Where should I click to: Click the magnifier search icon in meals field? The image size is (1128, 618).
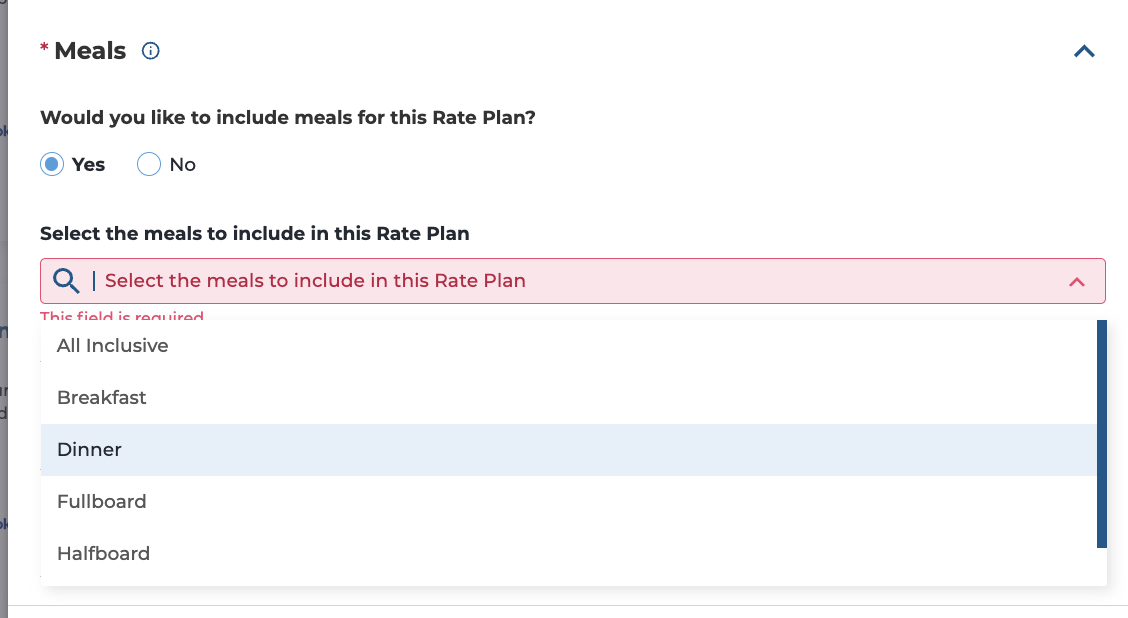66,281
